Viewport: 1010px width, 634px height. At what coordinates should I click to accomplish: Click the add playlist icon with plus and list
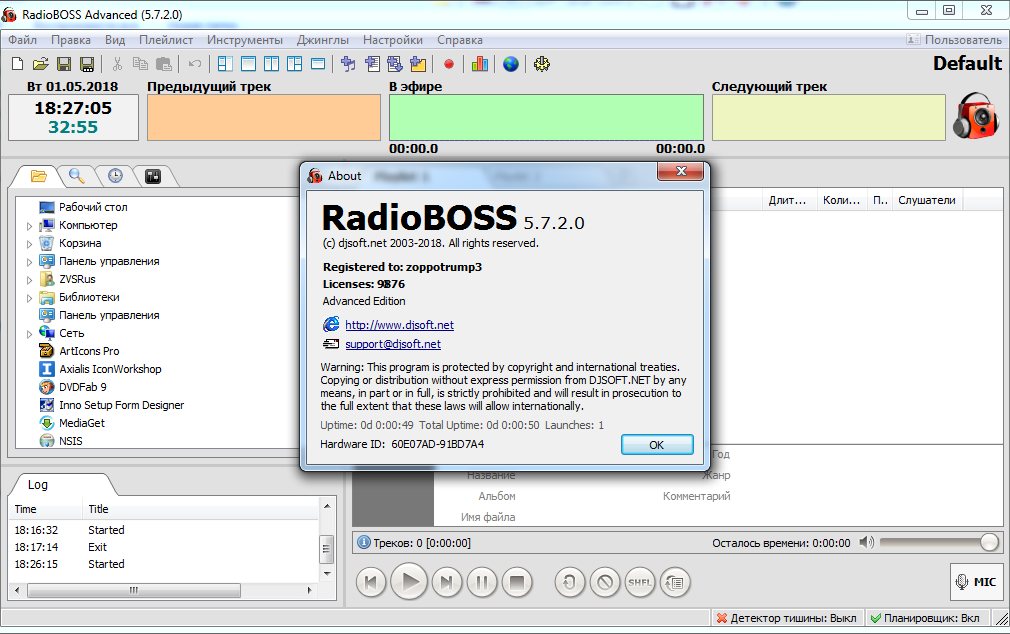coord(372,64)
